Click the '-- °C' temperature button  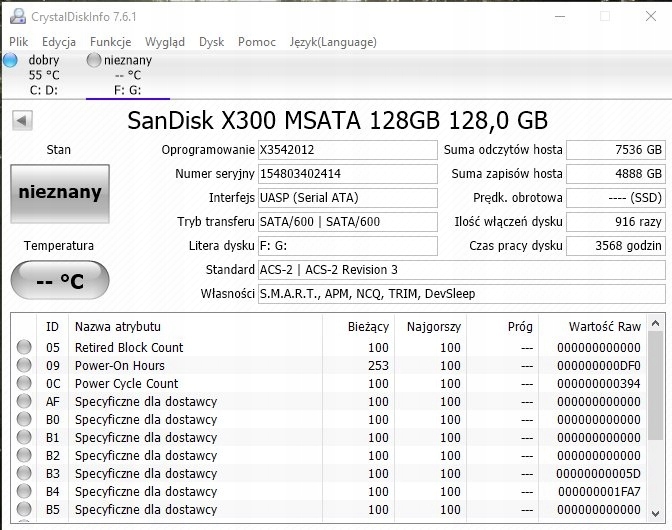60,280
